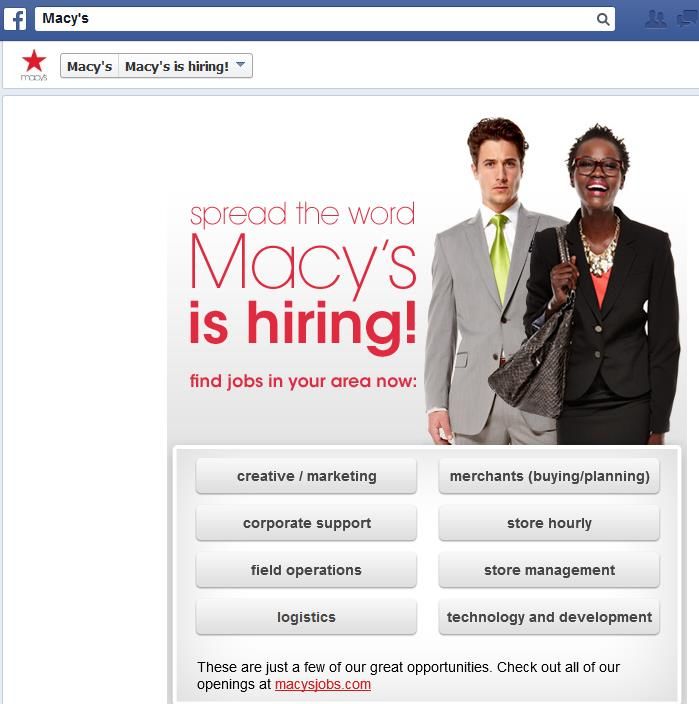Choose the store hourly button
This screenshot has height=704, width=699.
click(549, 523)
